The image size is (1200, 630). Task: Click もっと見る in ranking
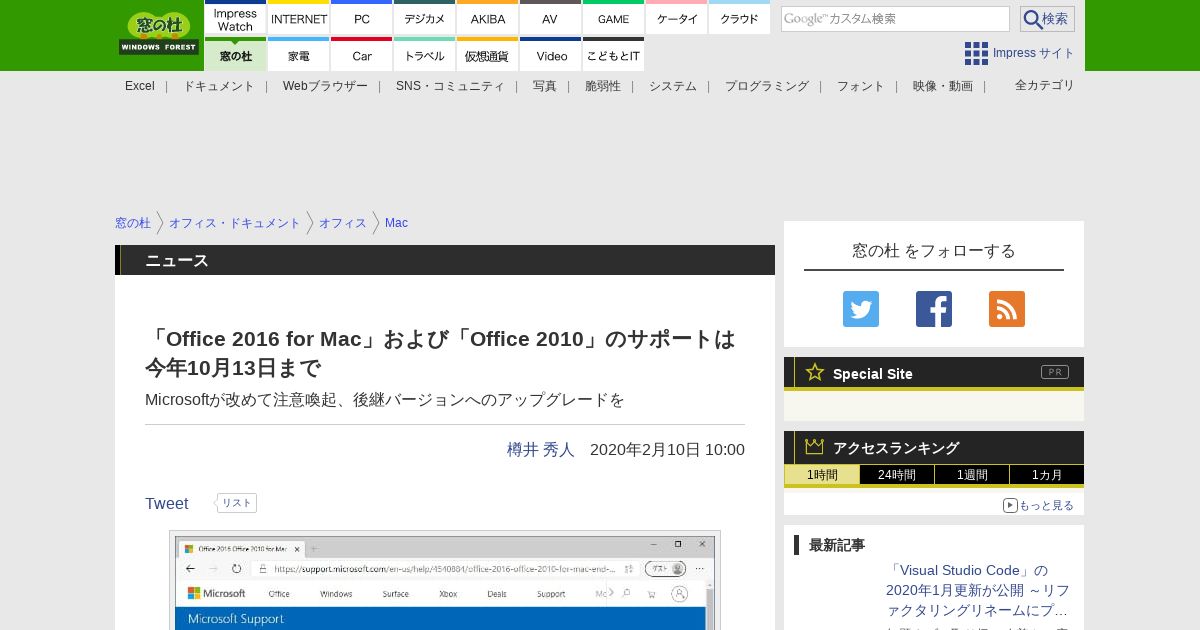[1039, 506]
